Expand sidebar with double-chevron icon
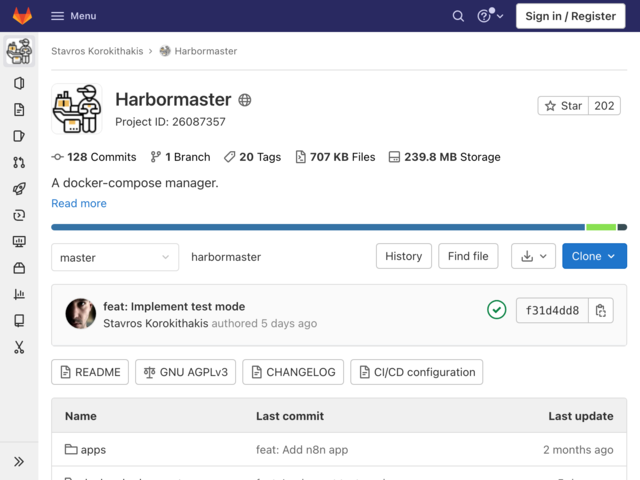Viewport: 640px width, 480px height. point(19,462)
